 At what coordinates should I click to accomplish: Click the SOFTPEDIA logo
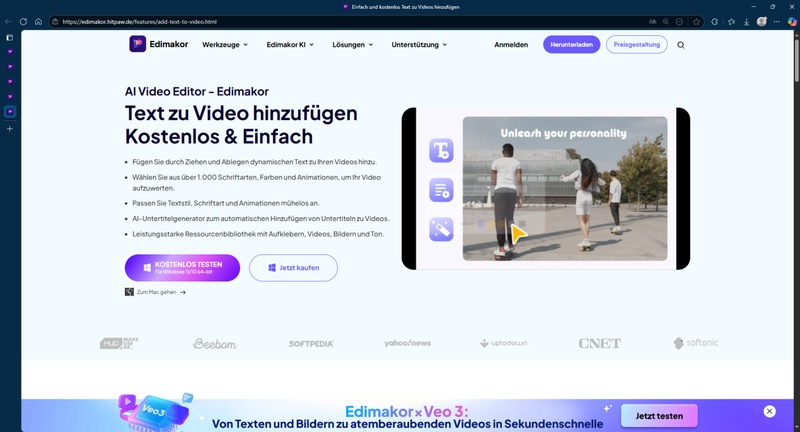tap(311, 344)
